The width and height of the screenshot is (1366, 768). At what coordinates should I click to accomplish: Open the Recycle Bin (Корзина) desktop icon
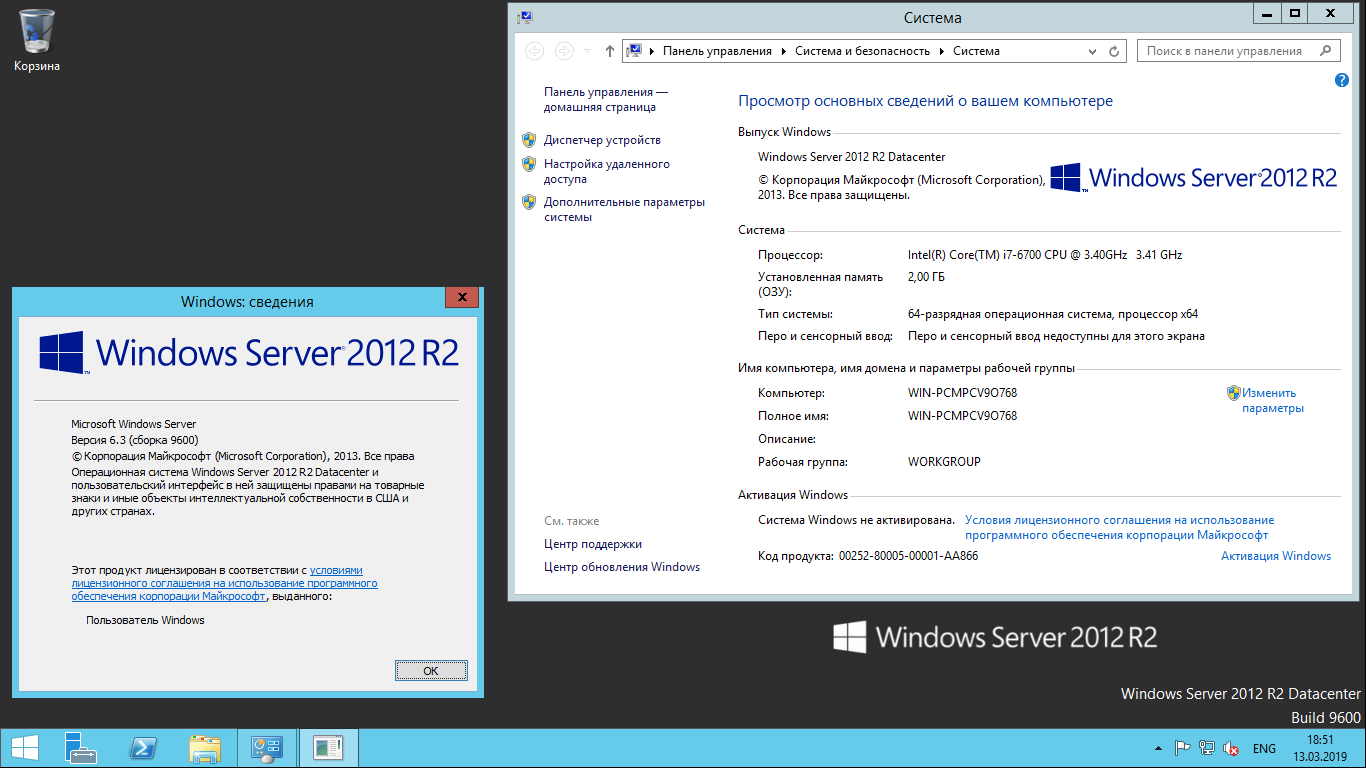pyautogui.click(x=37, y=40)
